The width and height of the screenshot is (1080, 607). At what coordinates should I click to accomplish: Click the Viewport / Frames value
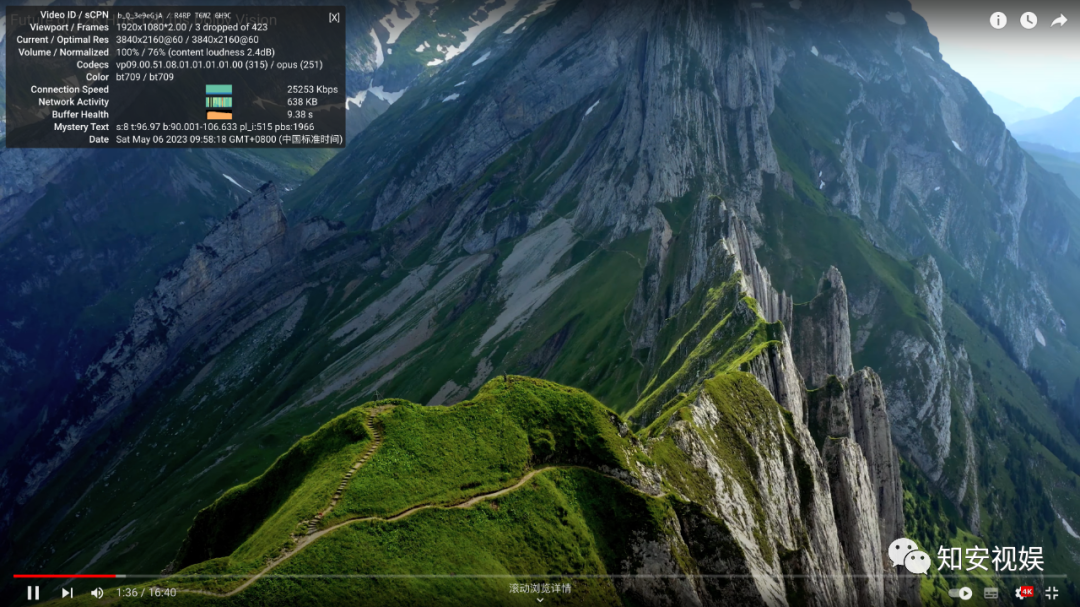tap(191, 28)
